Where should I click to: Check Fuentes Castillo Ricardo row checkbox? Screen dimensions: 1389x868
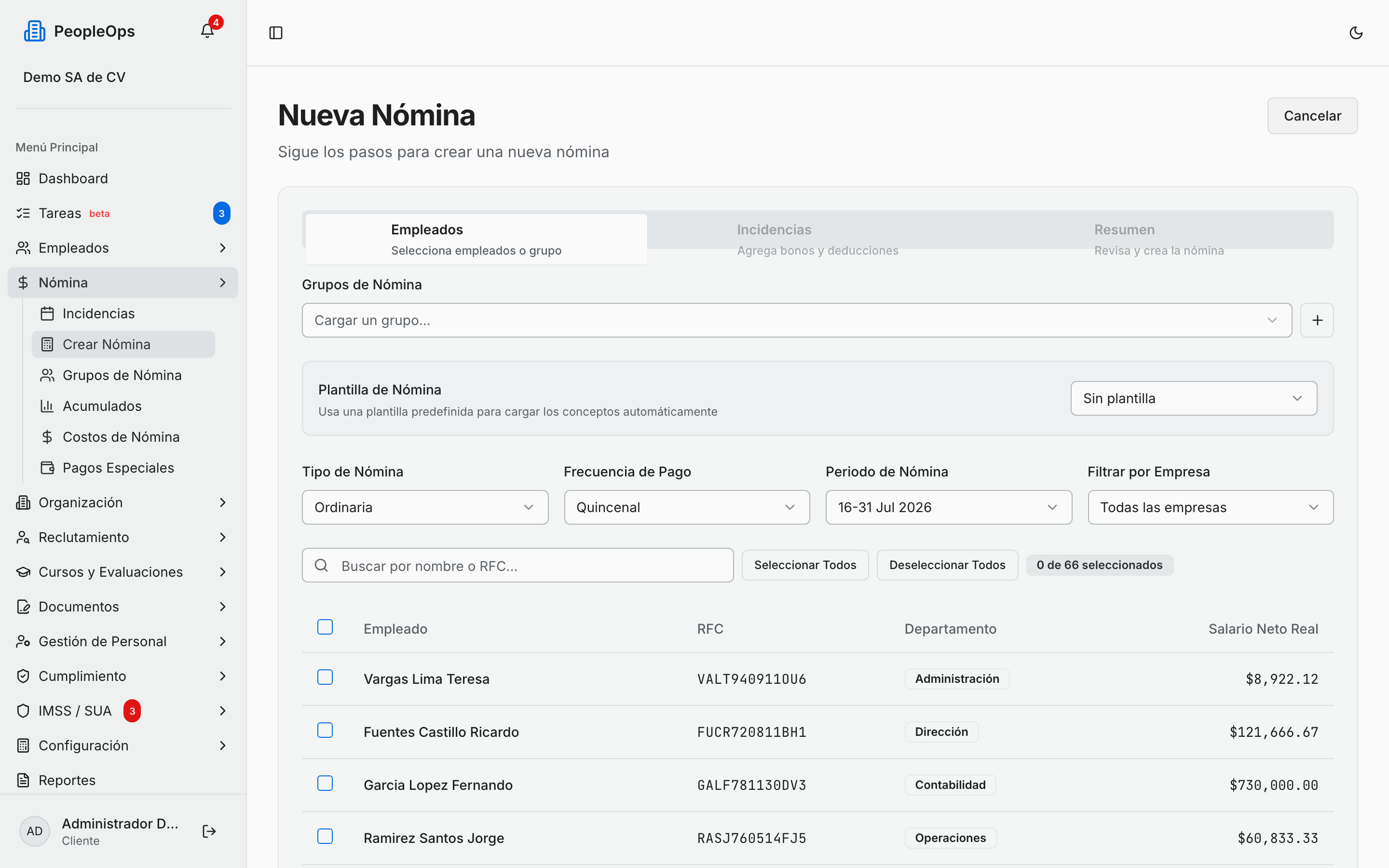point(325,730)
